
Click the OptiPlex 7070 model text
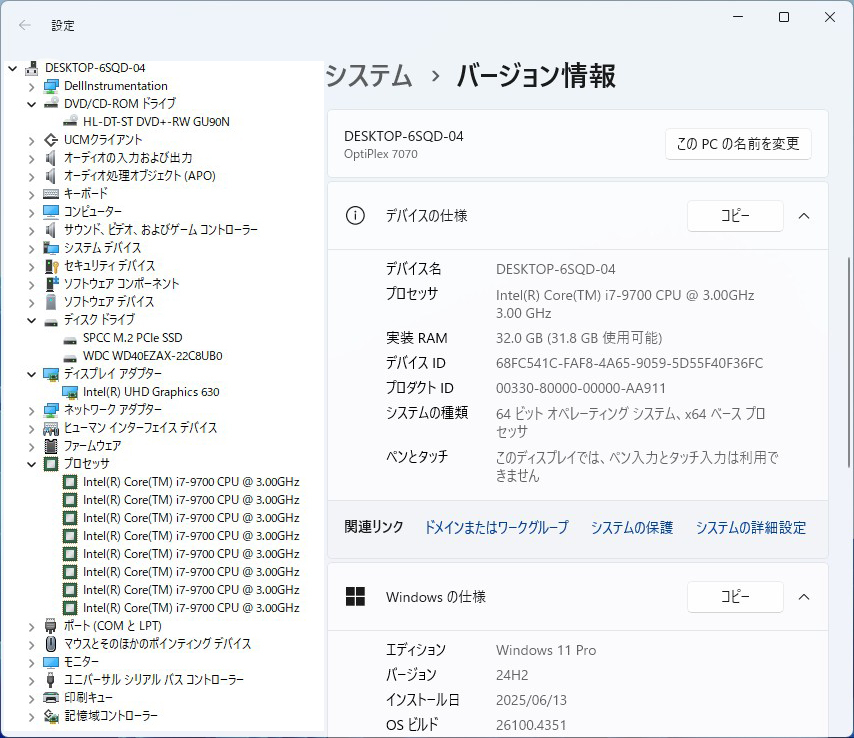point(381,154)
